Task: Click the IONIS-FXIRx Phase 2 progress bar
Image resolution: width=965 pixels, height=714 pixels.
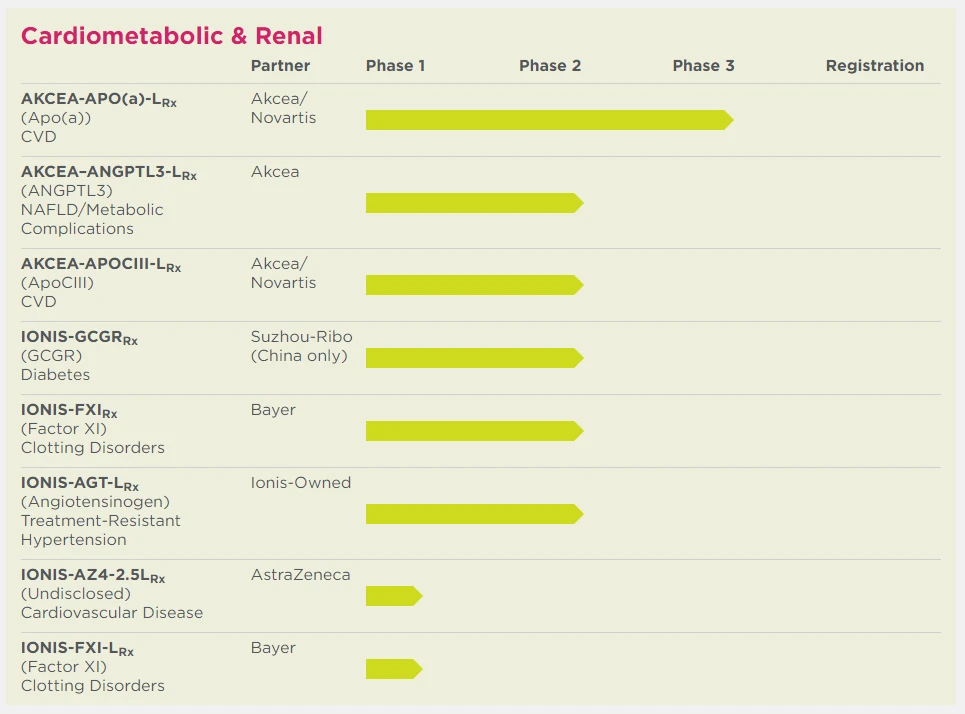Action: pos(474,431)
